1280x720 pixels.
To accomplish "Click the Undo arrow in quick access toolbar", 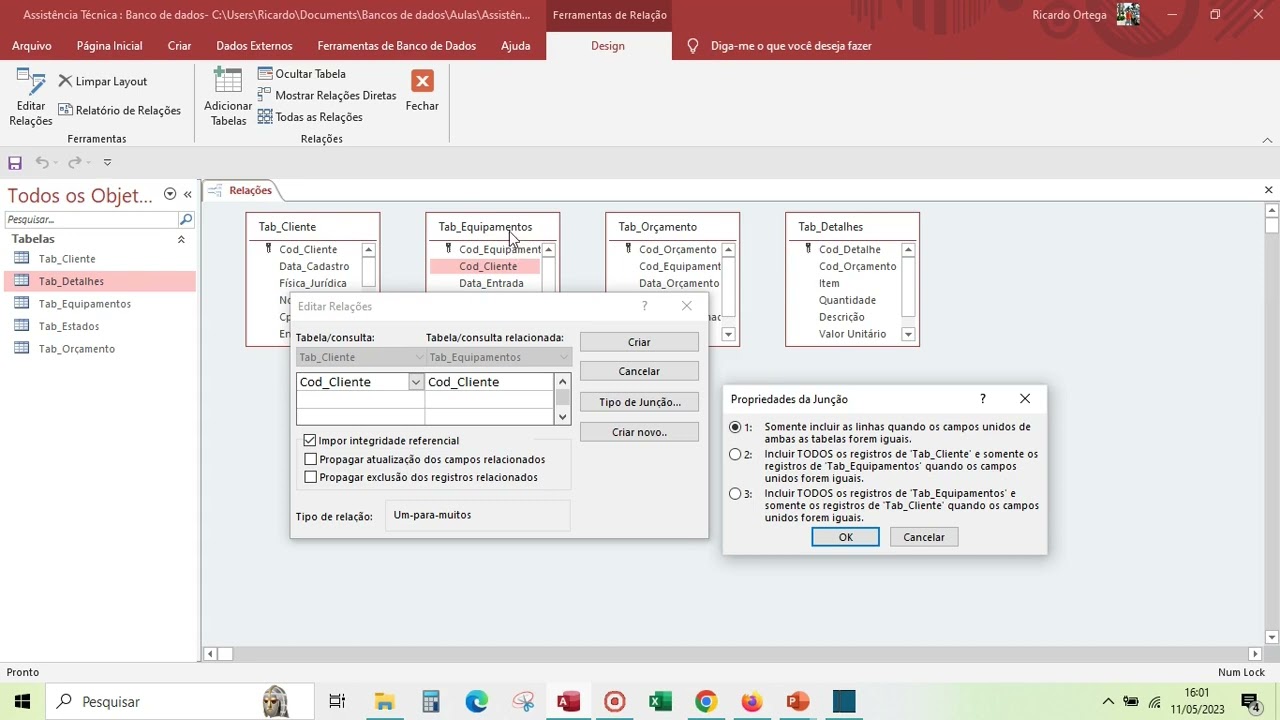I will [x=42, y=162].
